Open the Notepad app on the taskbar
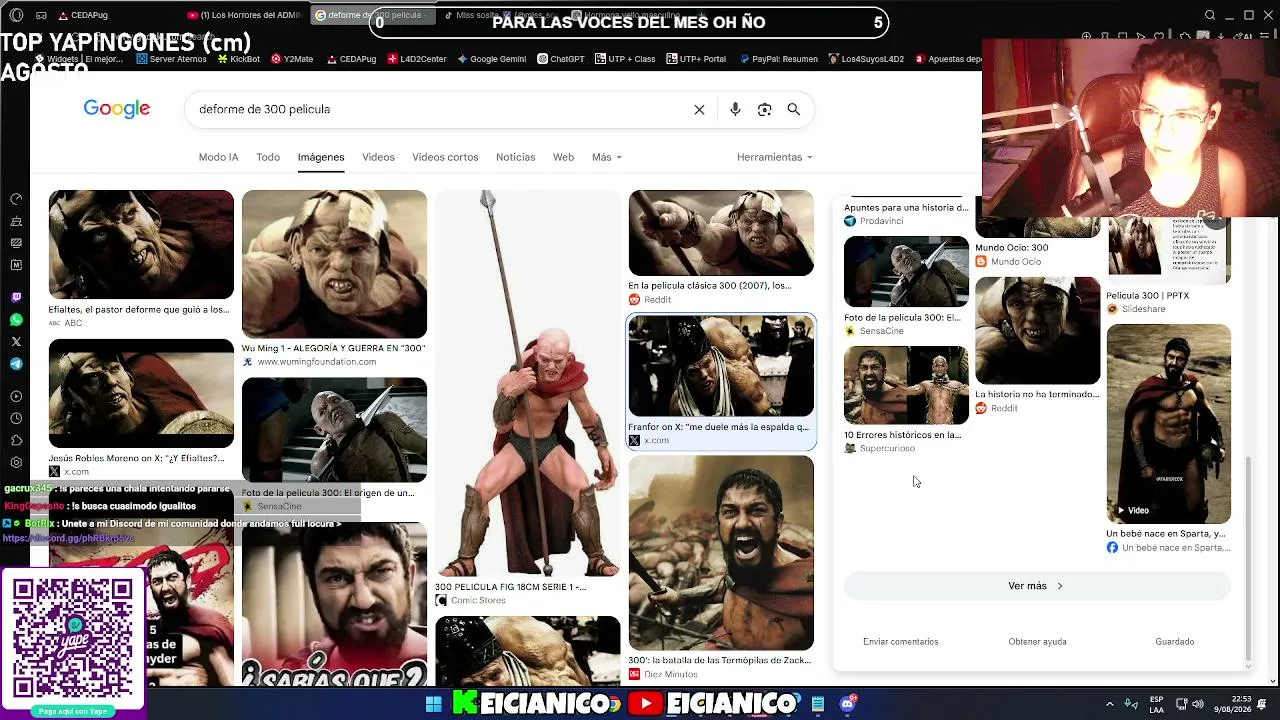Image resolution: width=1280 pixels, height=720 pixels. pyautogui.click(x=818, y=704)
